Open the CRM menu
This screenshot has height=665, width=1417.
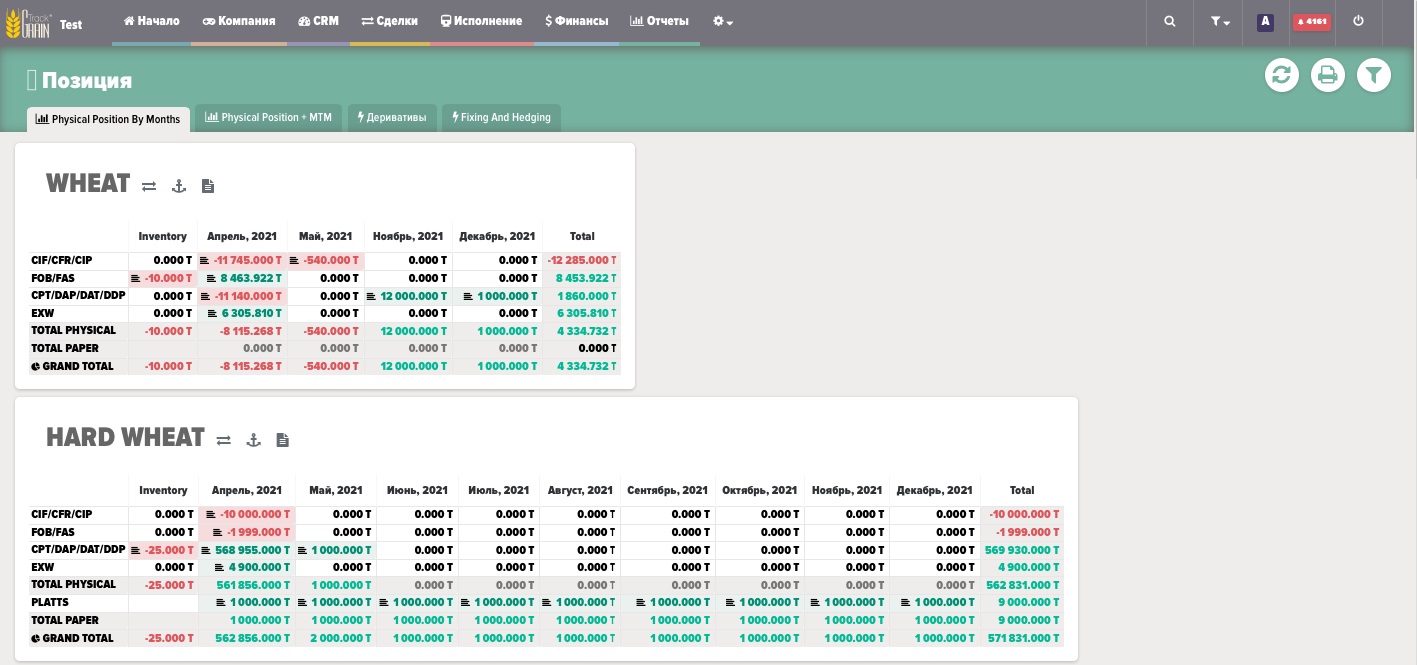[319, 21]
